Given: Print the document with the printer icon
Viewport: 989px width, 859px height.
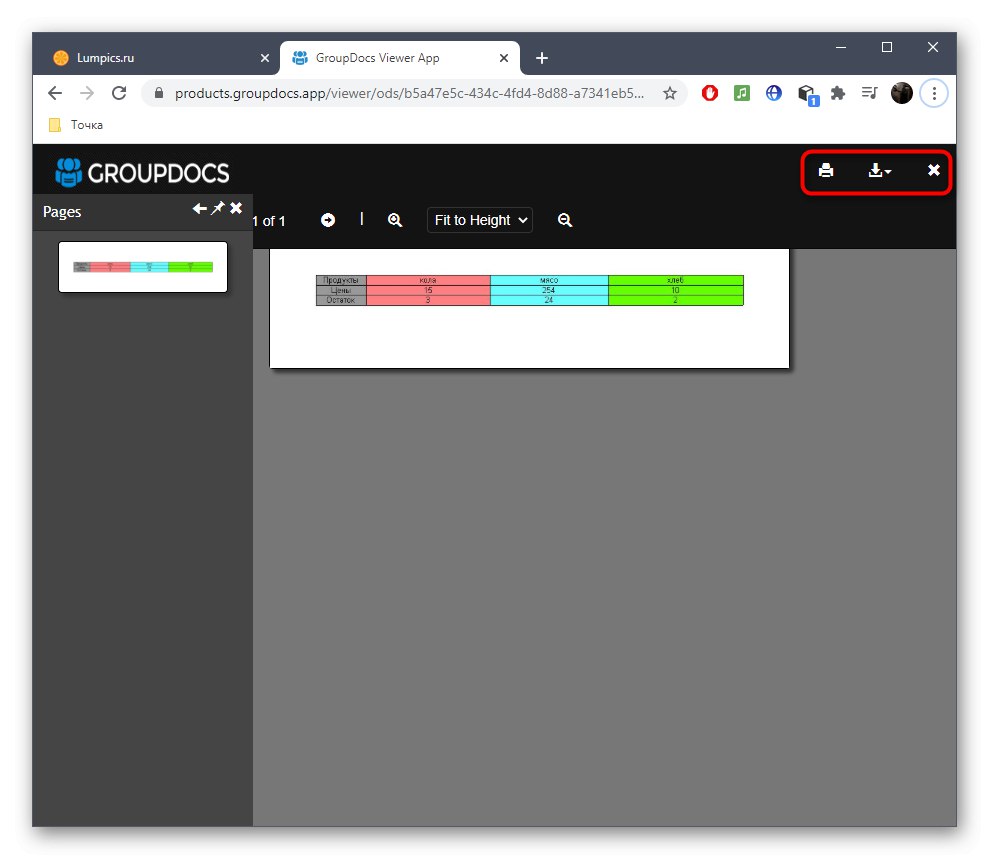Looking at the screenshot, I should (x=826, y=170).
